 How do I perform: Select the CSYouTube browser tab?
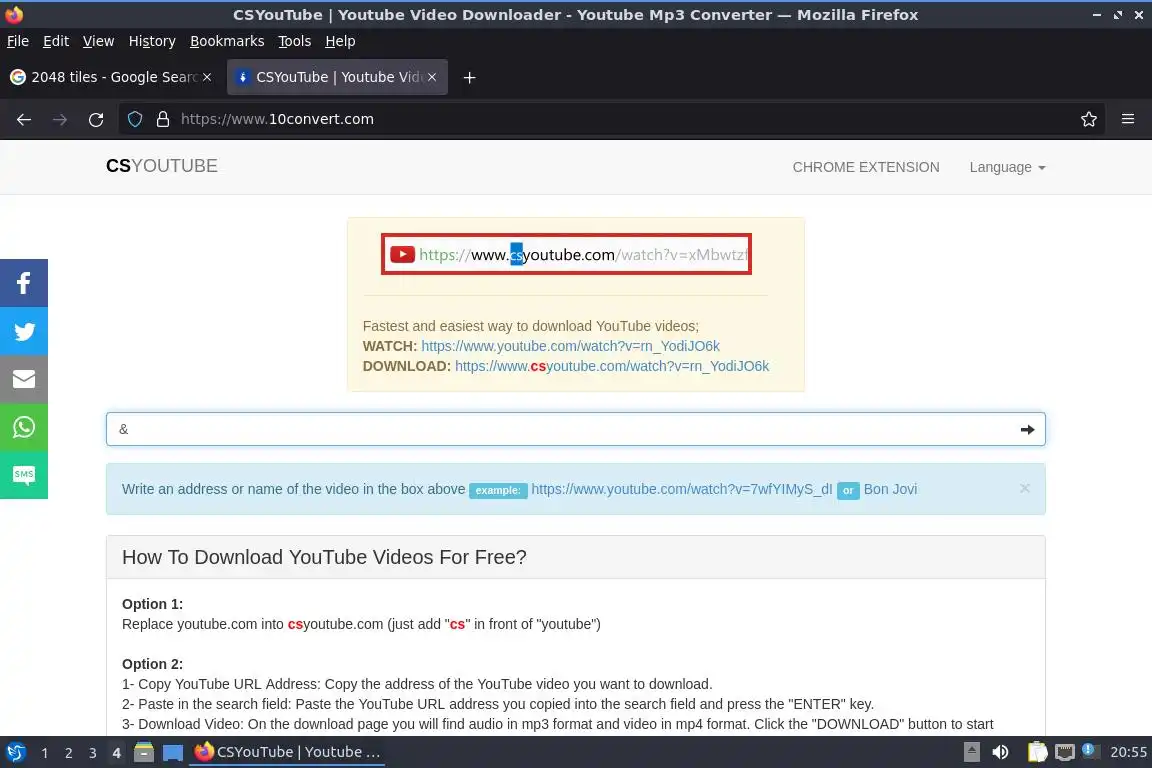point(337,77)
